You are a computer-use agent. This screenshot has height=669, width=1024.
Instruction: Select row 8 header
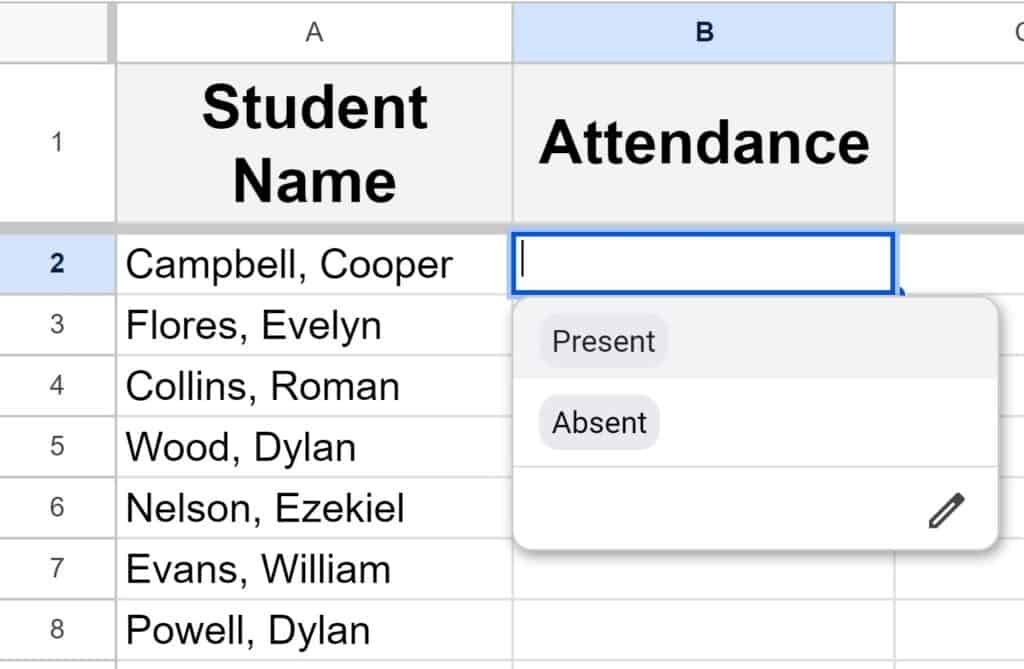click(x=57, y=629)
